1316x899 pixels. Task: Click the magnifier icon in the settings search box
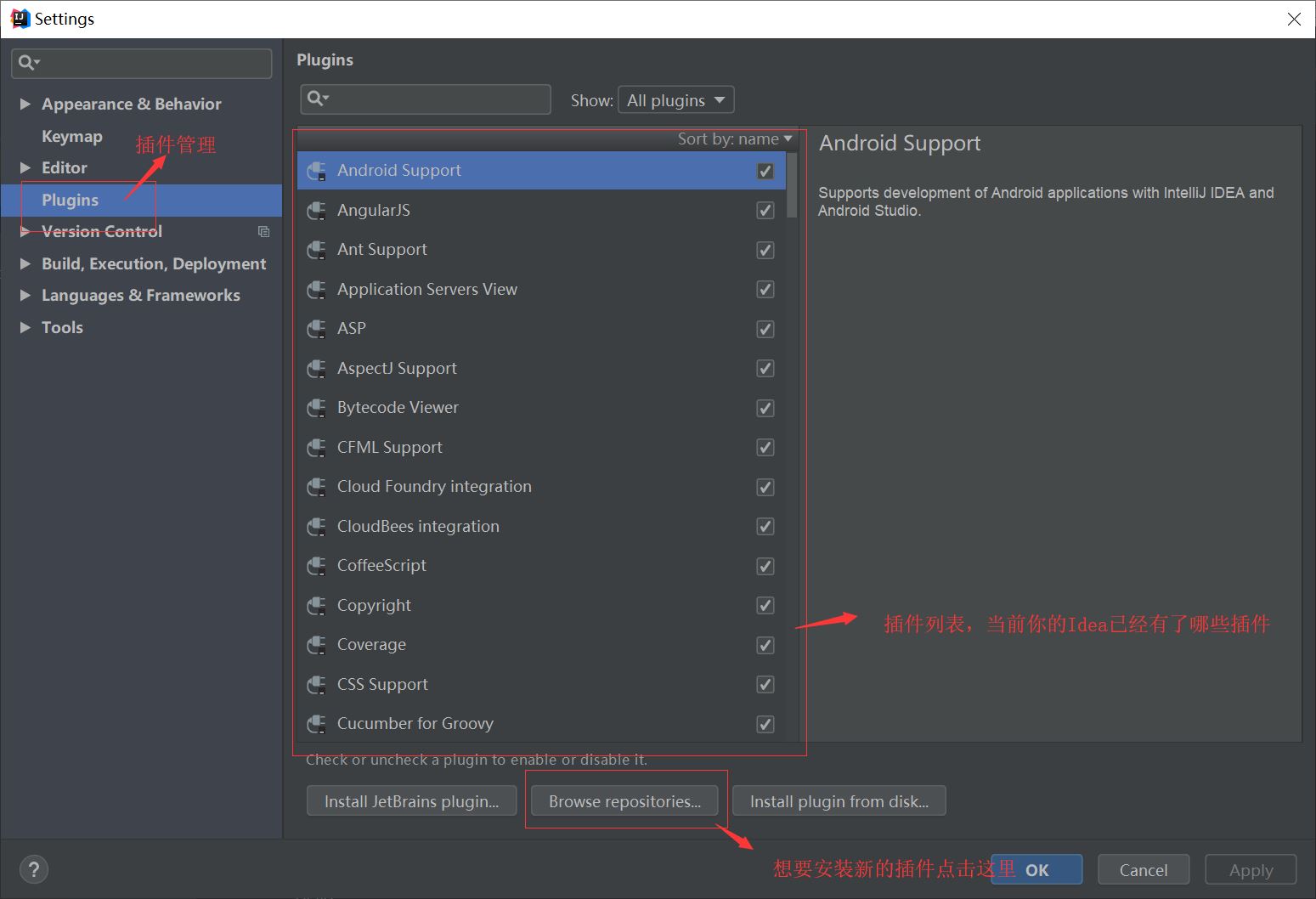point(29,63)
